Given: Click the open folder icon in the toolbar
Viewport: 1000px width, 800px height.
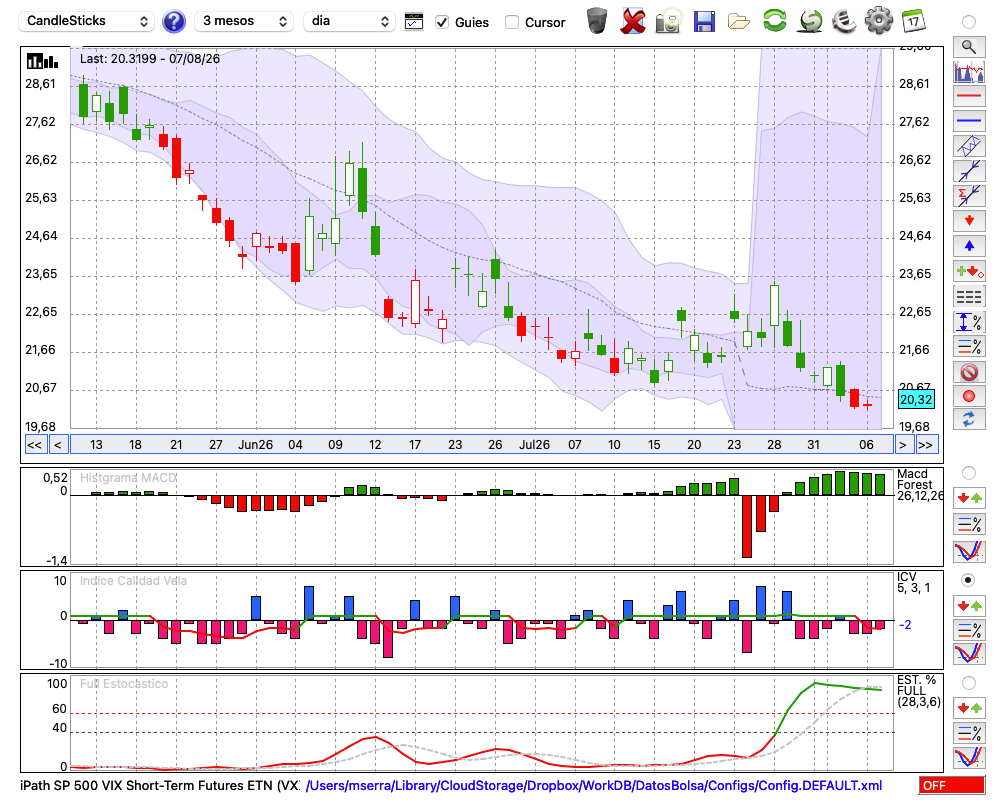Looking at the screenshot, I should 739,22.
